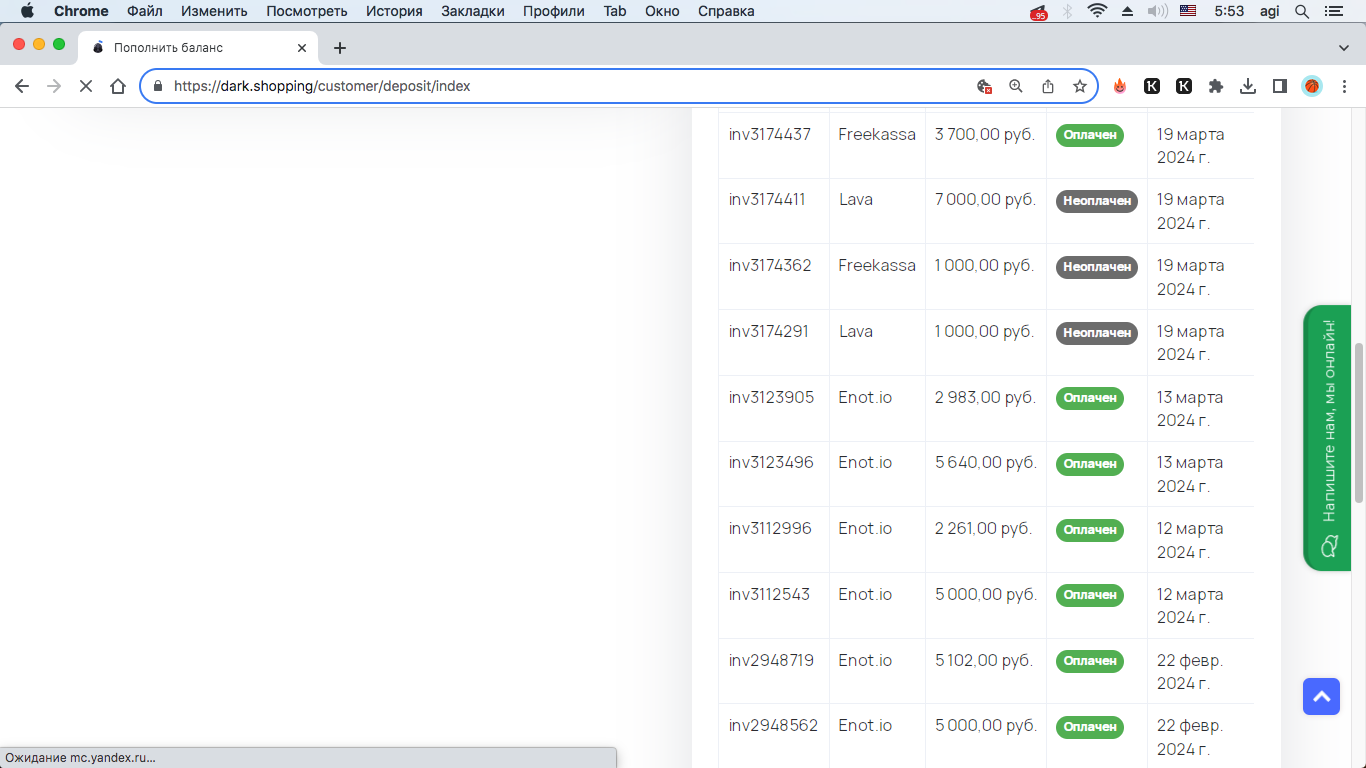Click invoice number inv3112543
The height and width of the screenshot is (768, 1366).
click(x=769, y=595)
